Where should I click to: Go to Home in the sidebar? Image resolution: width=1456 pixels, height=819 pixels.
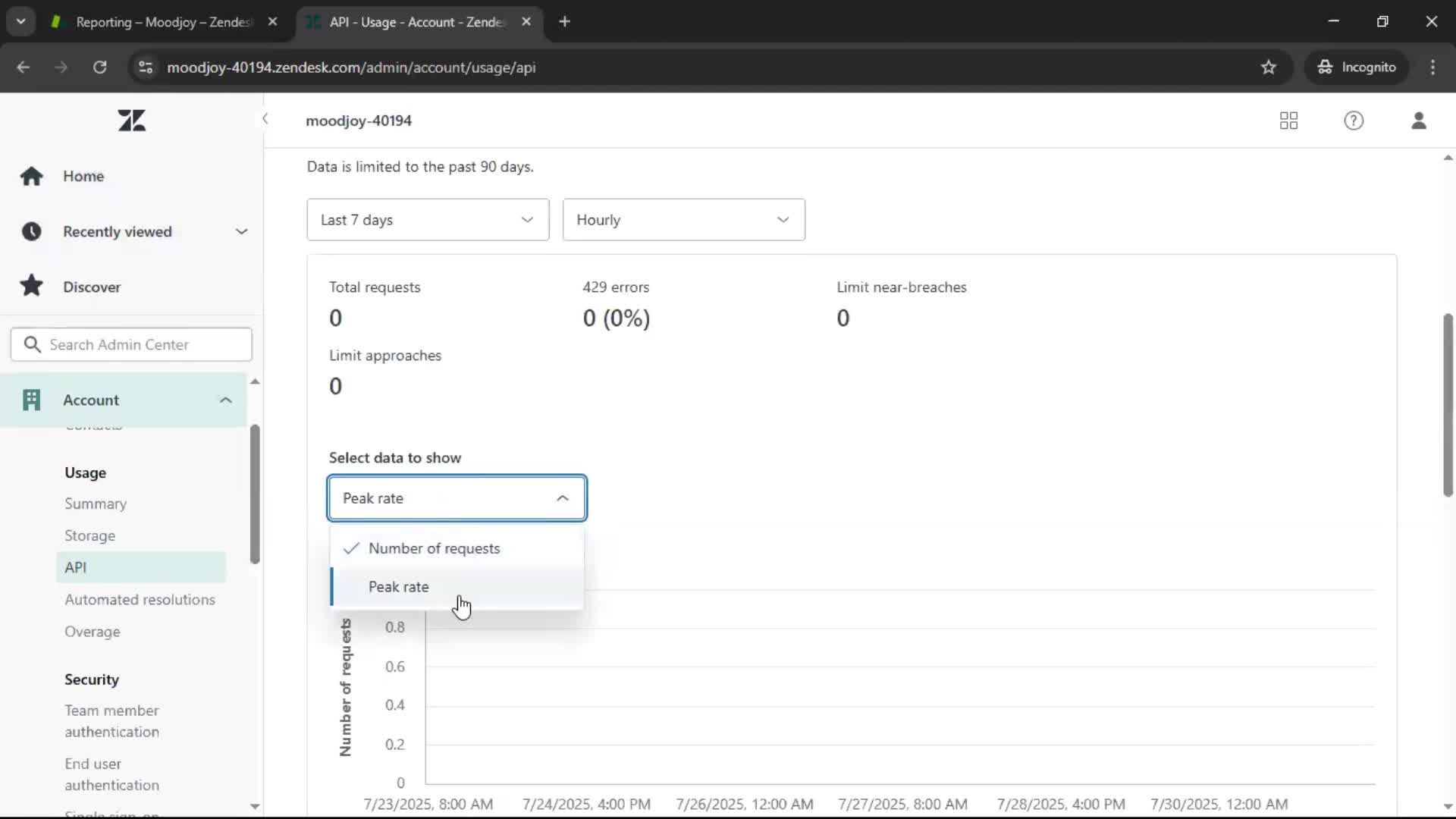coord(83,176)
